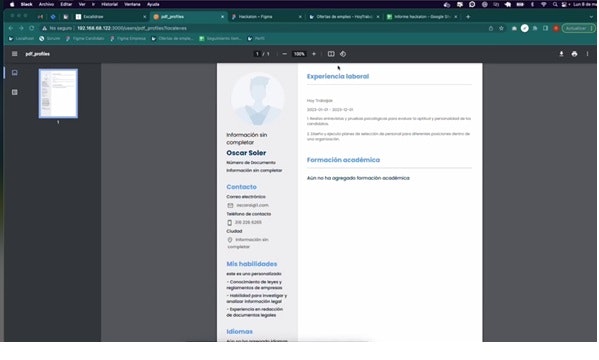Open a new browser tab

[x=468, y=17]
